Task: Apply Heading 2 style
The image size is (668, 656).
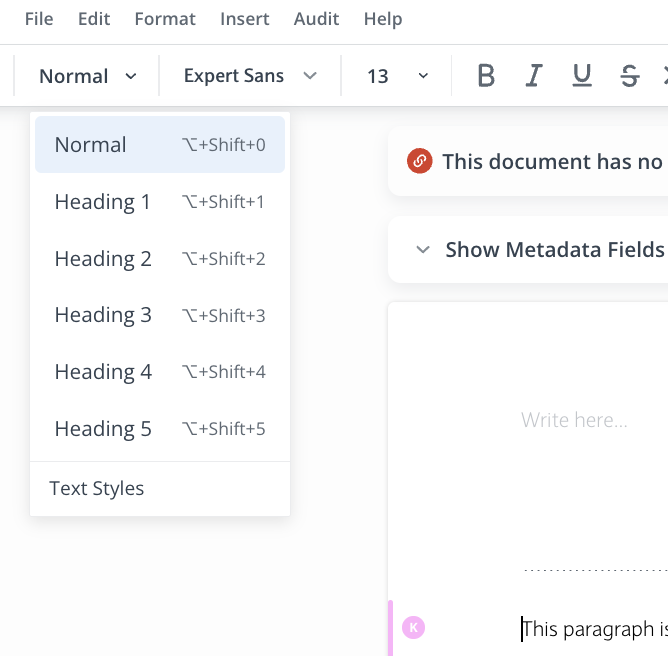Action: point(160,259)
